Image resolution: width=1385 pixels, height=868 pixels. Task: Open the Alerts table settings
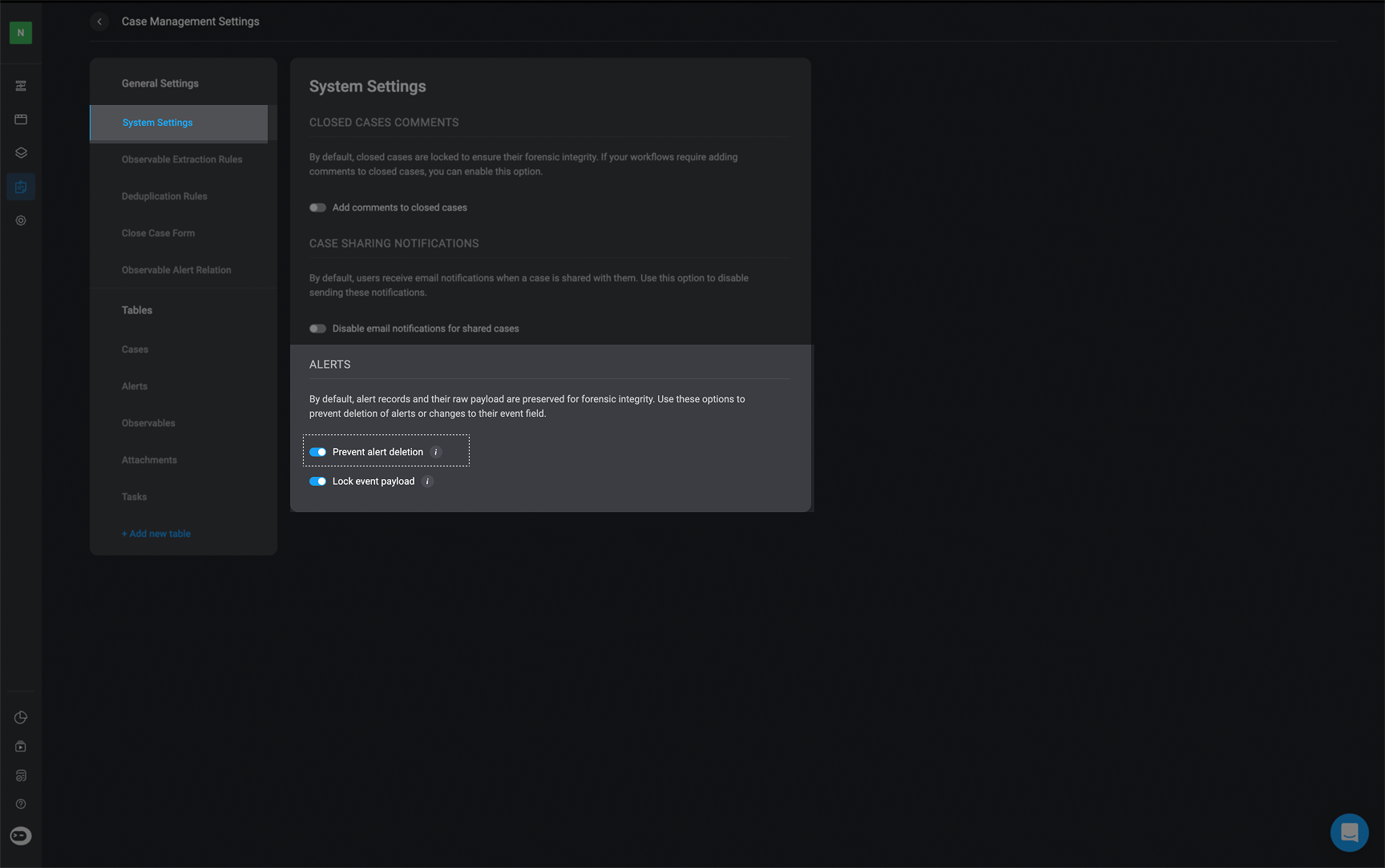(135, 386)
